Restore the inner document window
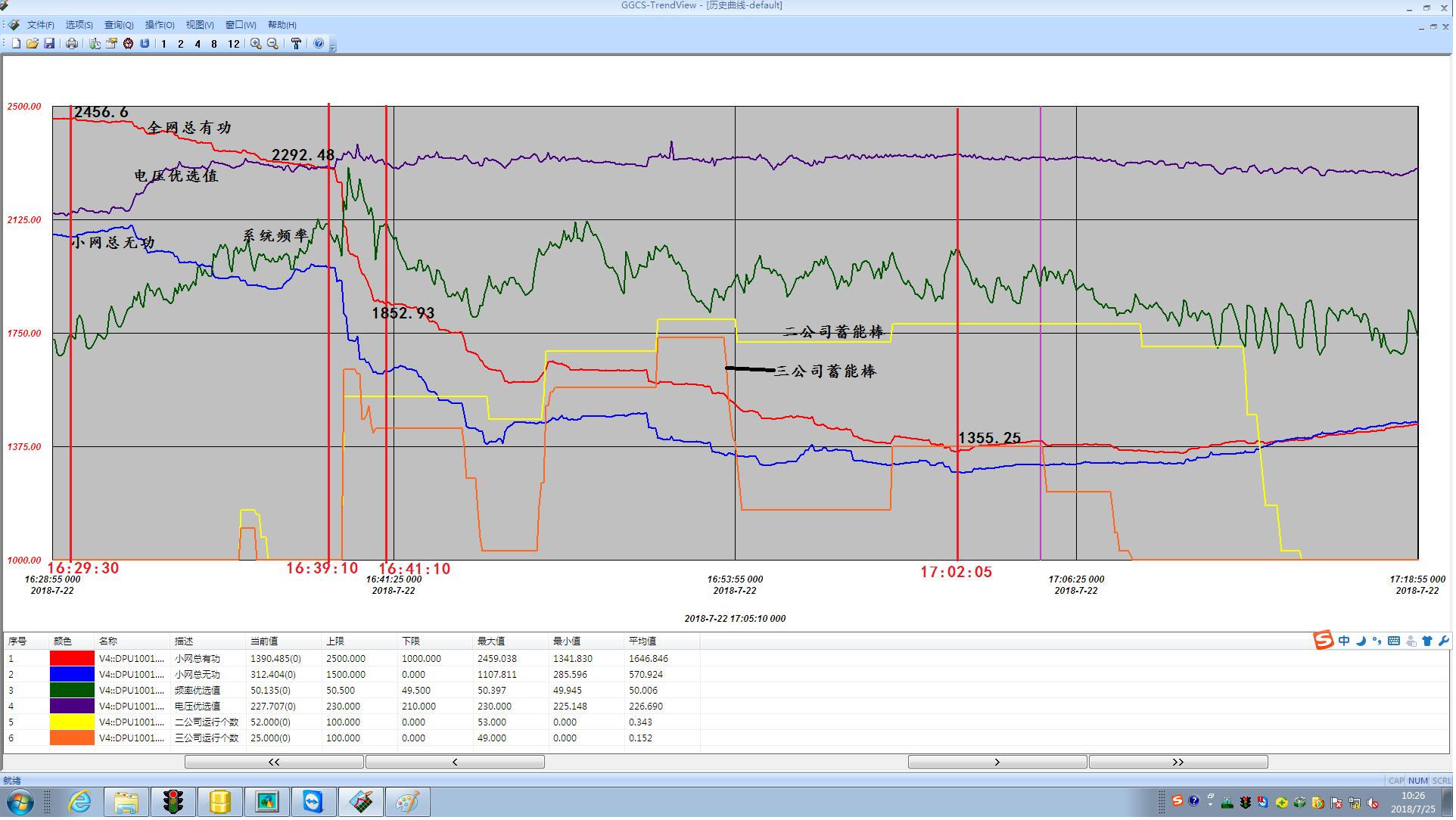1456x820 pixels. (1433, 26)
